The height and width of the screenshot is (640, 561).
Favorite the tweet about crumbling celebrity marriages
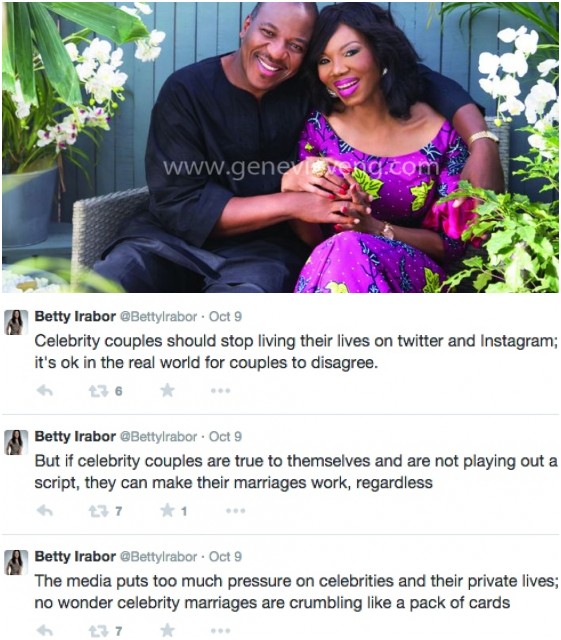coord(167,630)
